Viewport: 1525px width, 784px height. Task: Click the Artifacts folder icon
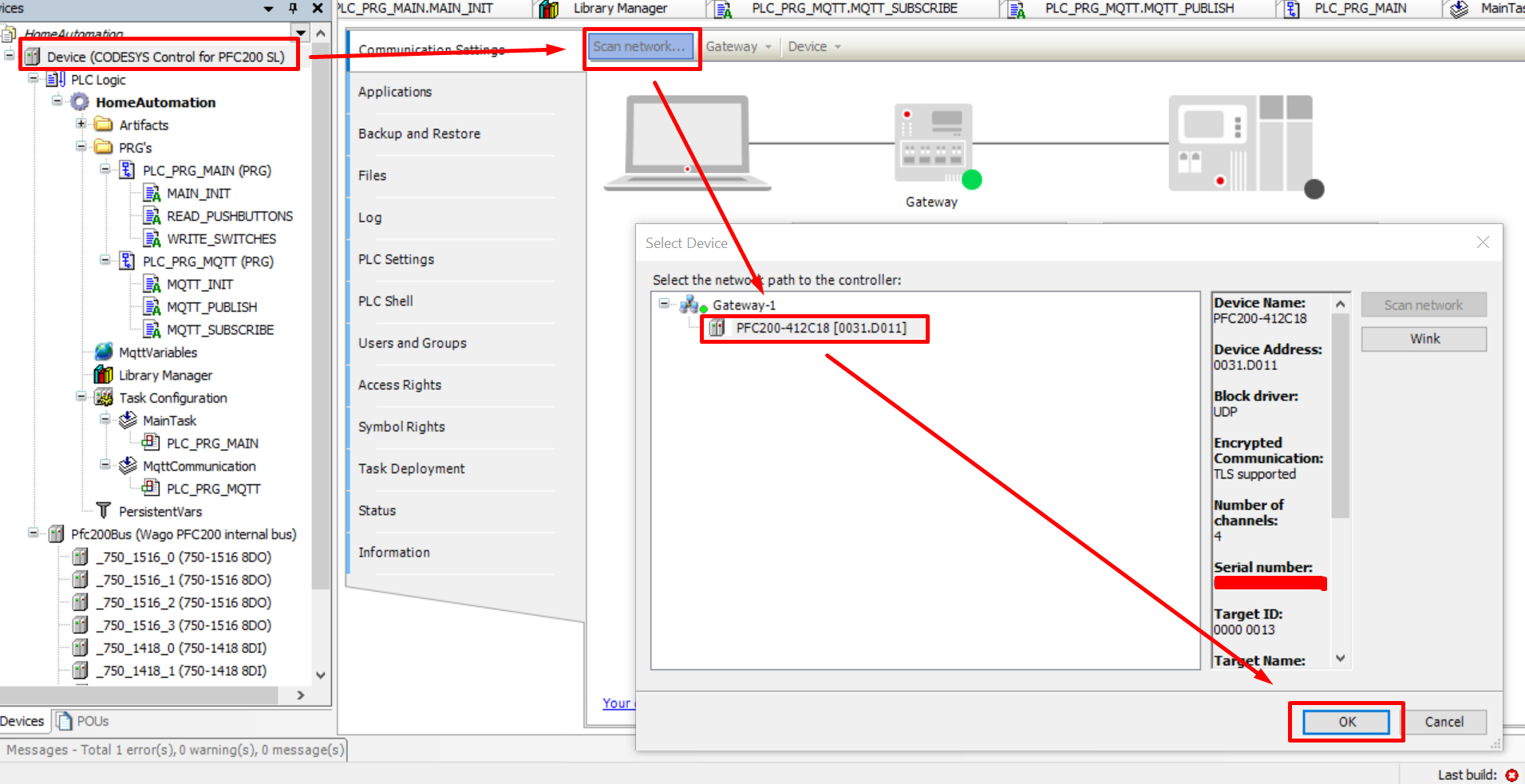point(103,124)
